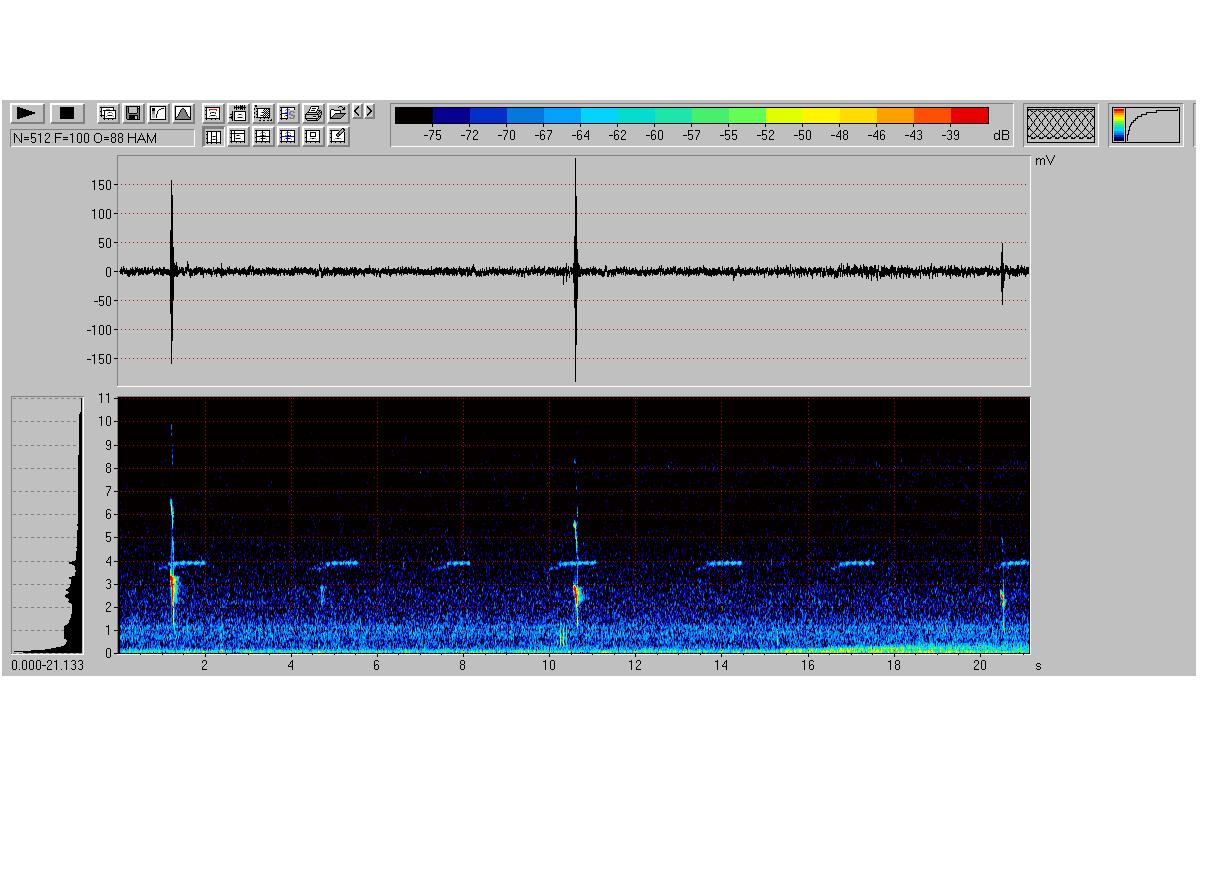This screenshot has height=873, width=1216.
Task: Click the crosshatch grid pattern button
Action: tap(1061, 125)
